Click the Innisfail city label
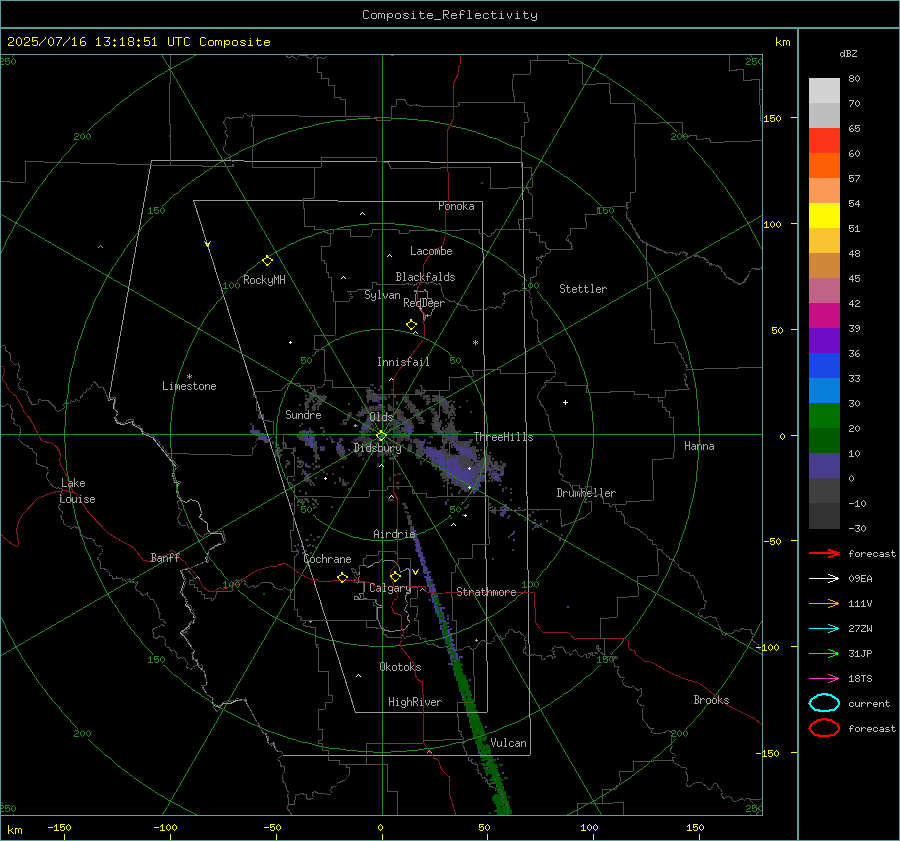This screenshot has width=900, height=841. 403,362
